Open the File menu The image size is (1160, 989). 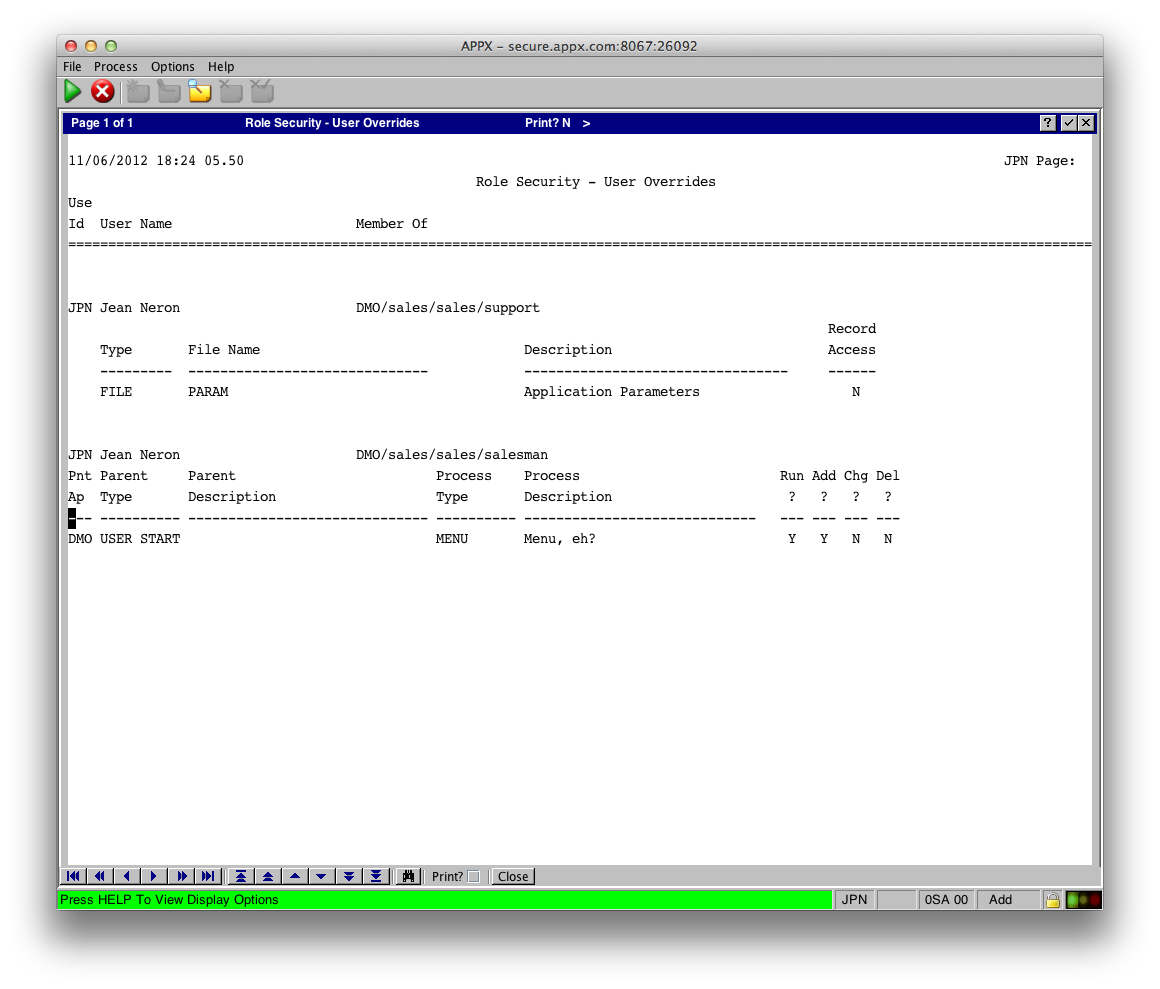pos(72,67)
